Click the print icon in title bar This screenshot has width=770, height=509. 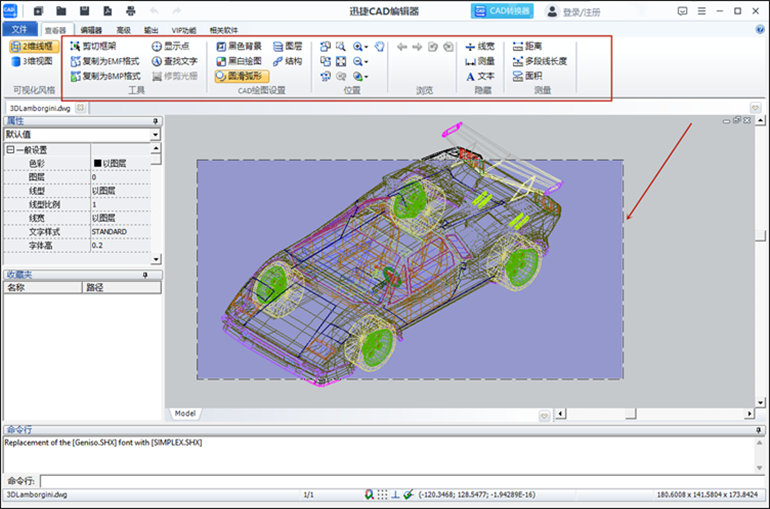click(x=131, y=11)
